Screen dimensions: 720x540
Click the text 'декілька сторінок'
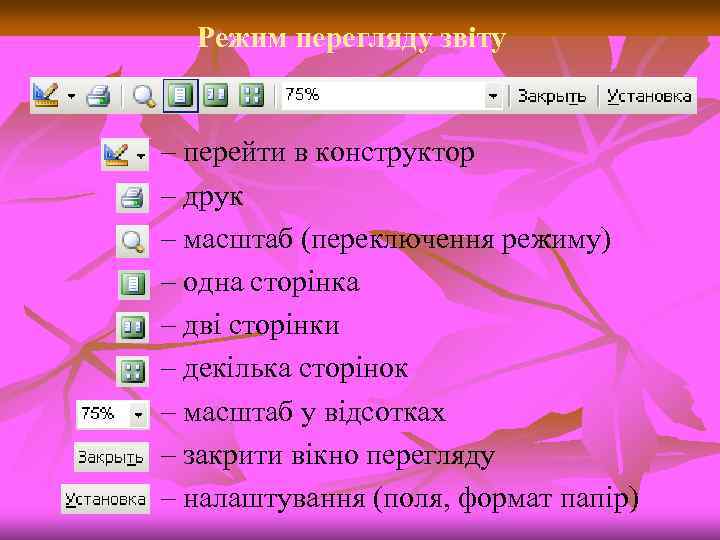295,368
